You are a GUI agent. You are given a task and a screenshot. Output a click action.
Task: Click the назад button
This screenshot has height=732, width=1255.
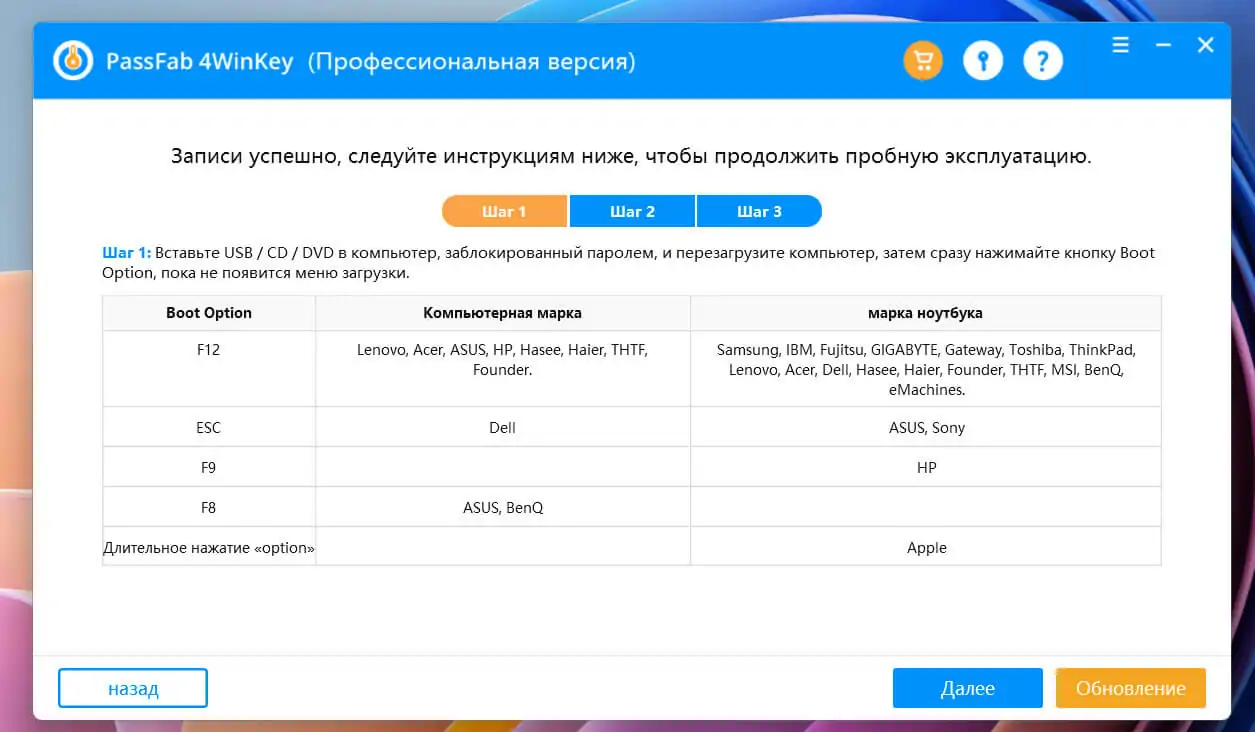pos(133,688)
